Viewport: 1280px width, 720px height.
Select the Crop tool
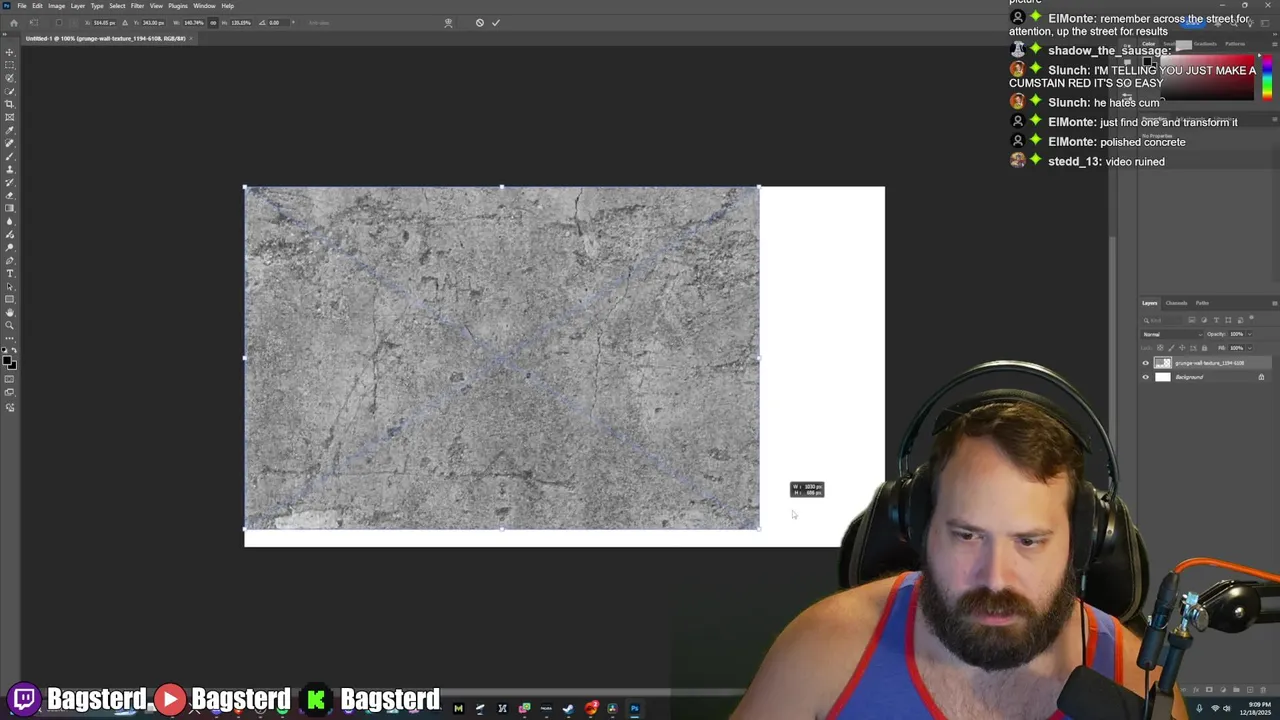pos(10,104)
